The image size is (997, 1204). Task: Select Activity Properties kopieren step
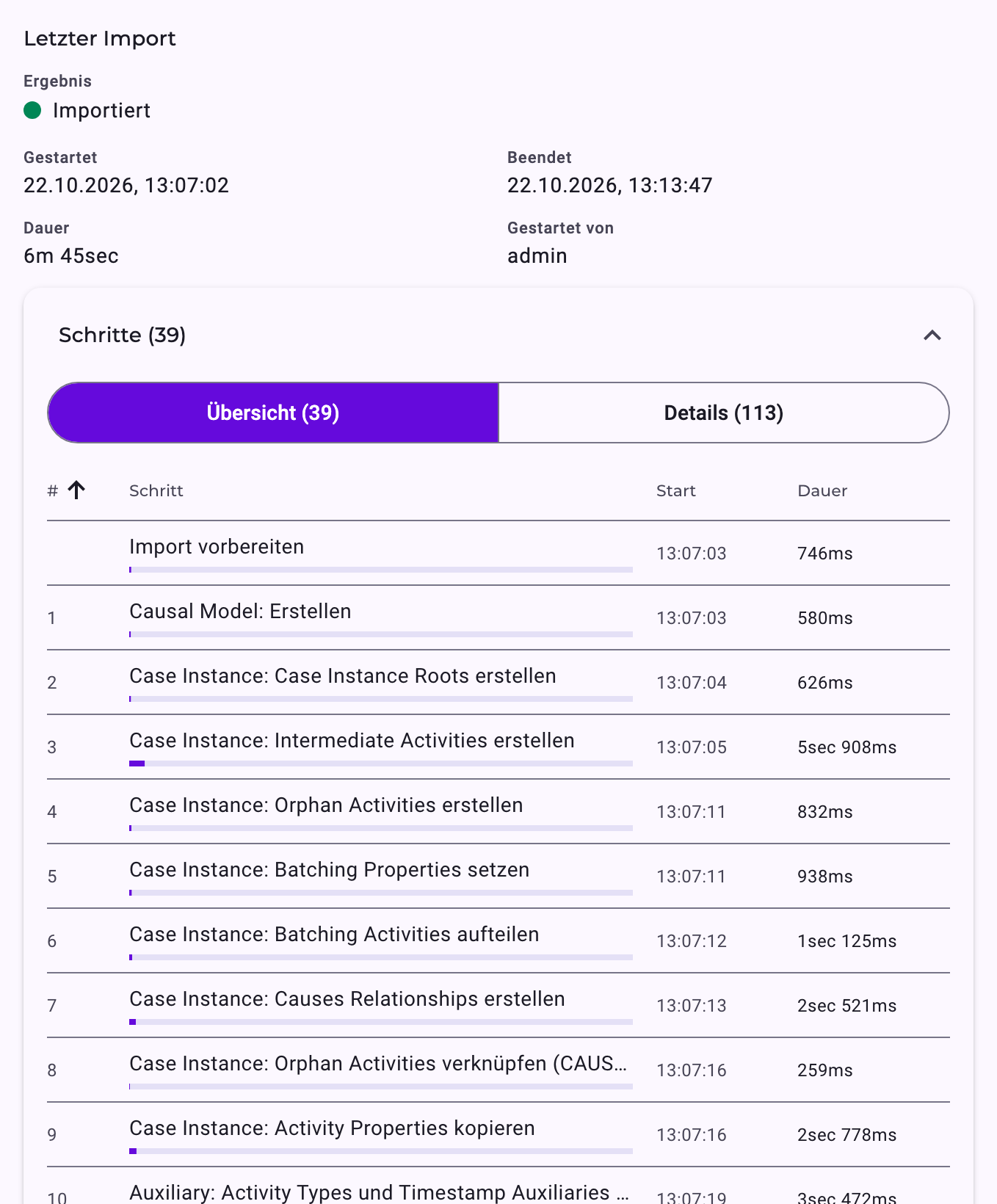pyautogui.click(x=498, y=1135)
